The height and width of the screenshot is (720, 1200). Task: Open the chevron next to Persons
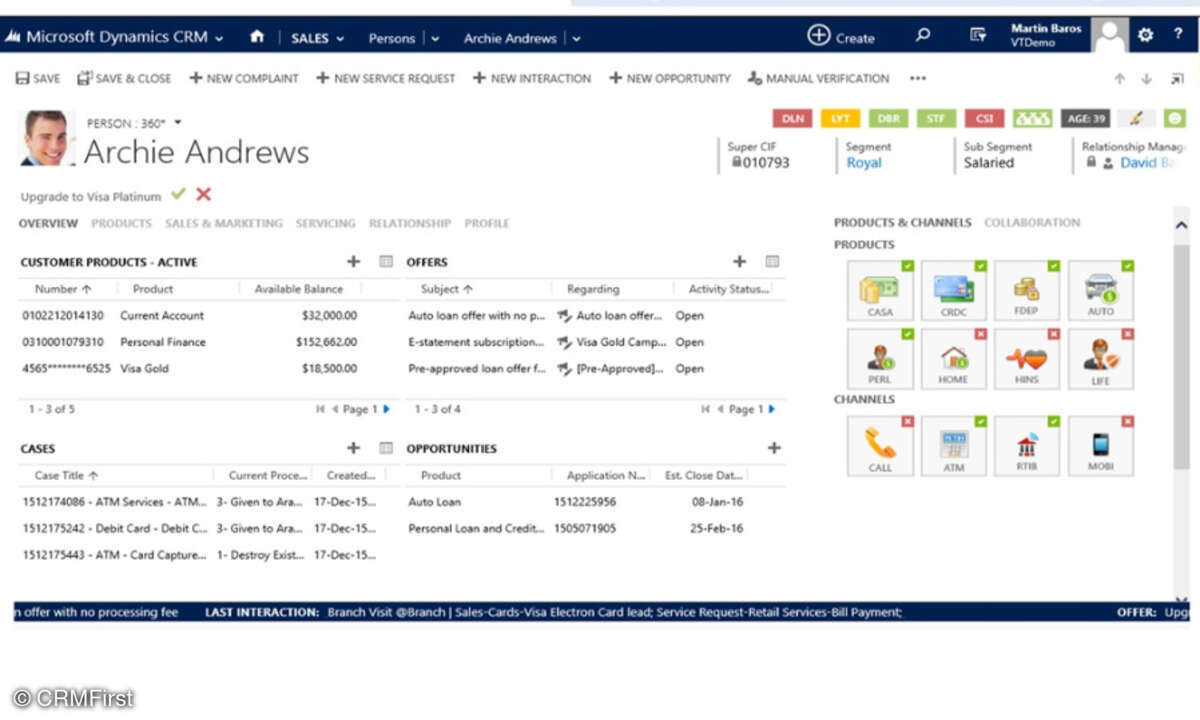[435, 39]
